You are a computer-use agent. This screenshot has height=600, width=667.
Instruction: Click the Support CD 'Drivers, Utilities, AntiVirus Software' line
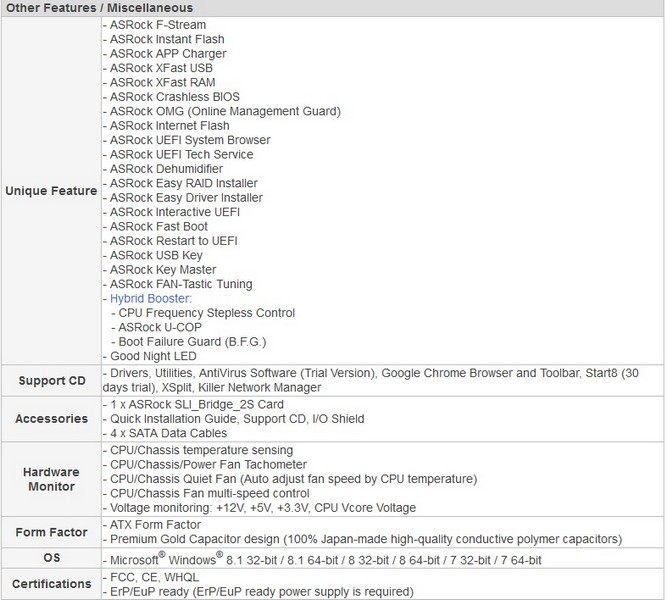[x=371, y=373]
